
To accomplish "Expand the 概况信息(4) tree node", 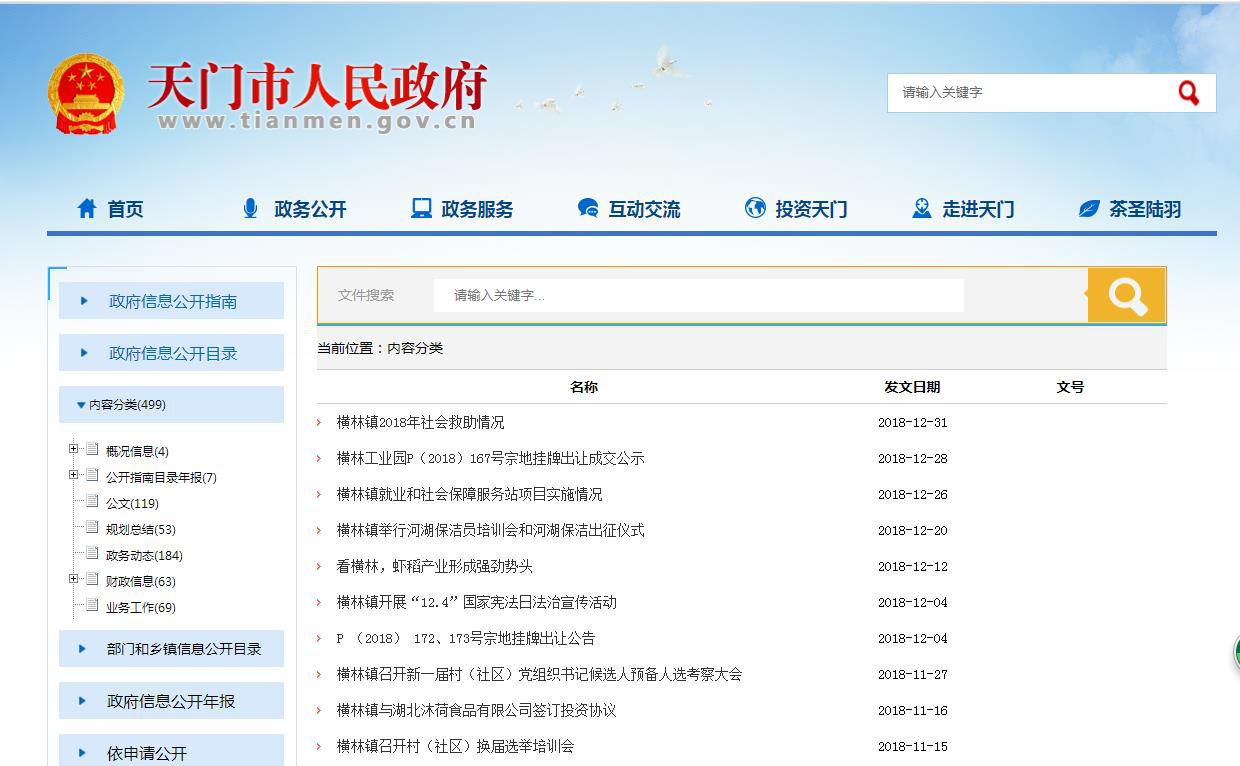I will point(74,449).
